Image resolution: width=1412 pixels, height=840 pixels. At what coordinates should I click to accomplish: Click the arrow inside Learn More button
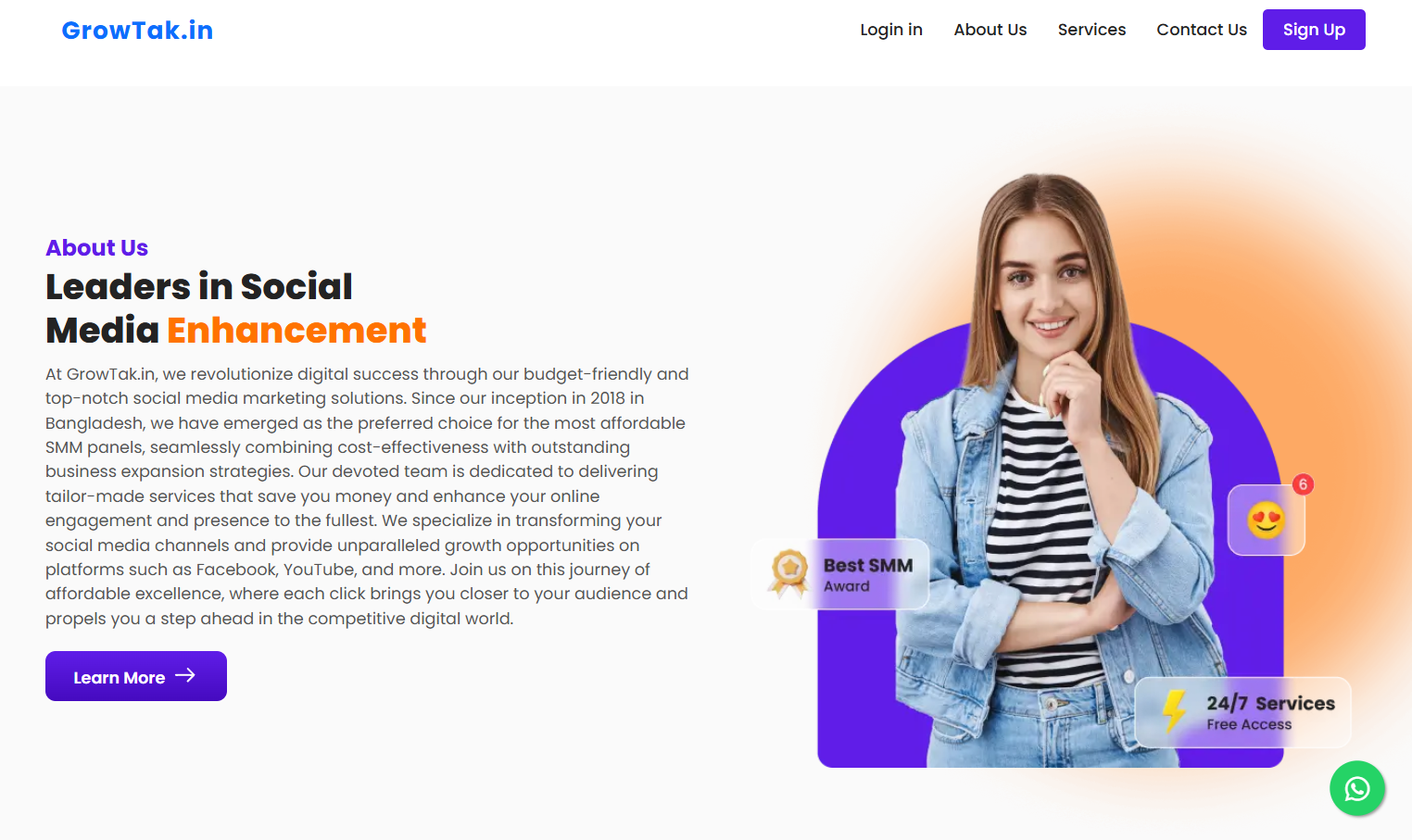(x=185, y=676)
